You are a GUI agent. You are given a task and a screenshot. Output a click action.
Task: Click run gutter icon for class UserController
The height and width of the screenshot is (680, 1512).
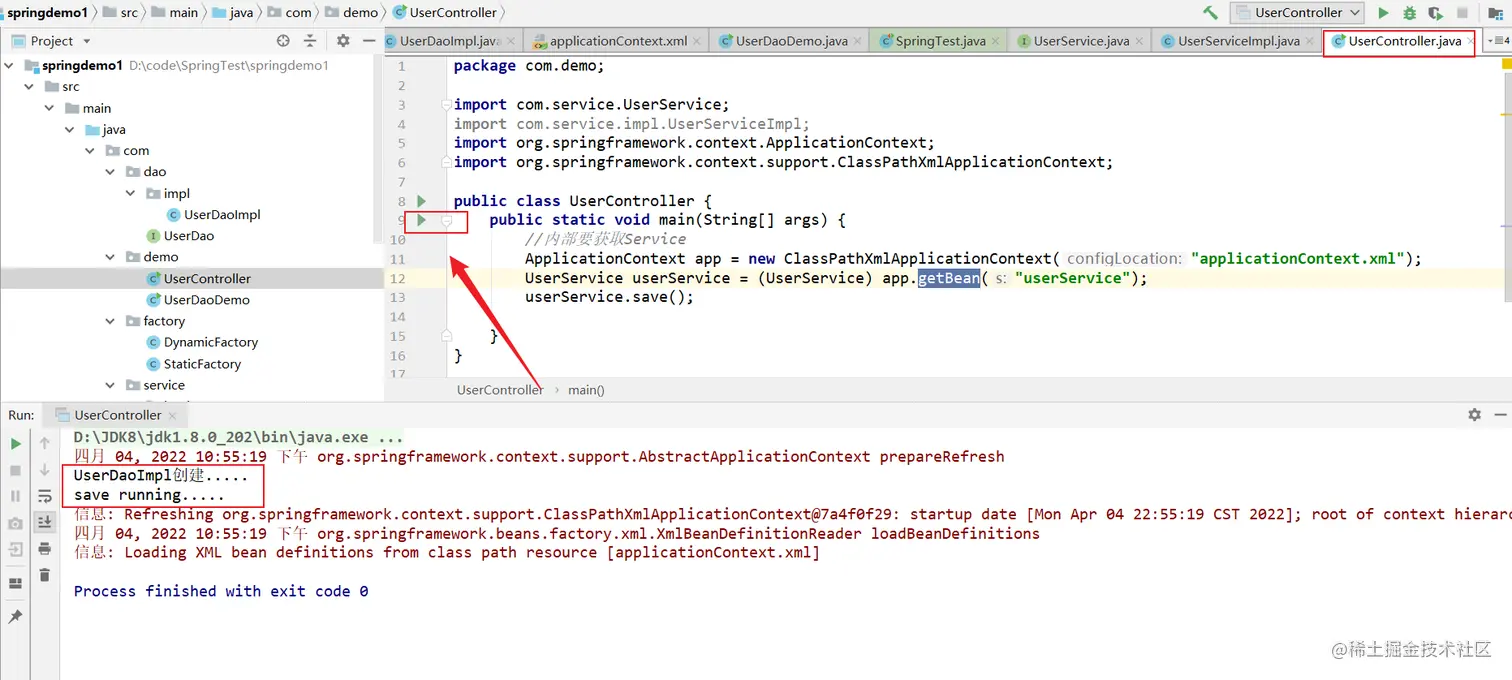pyautogui.click(x=422, y=201)
